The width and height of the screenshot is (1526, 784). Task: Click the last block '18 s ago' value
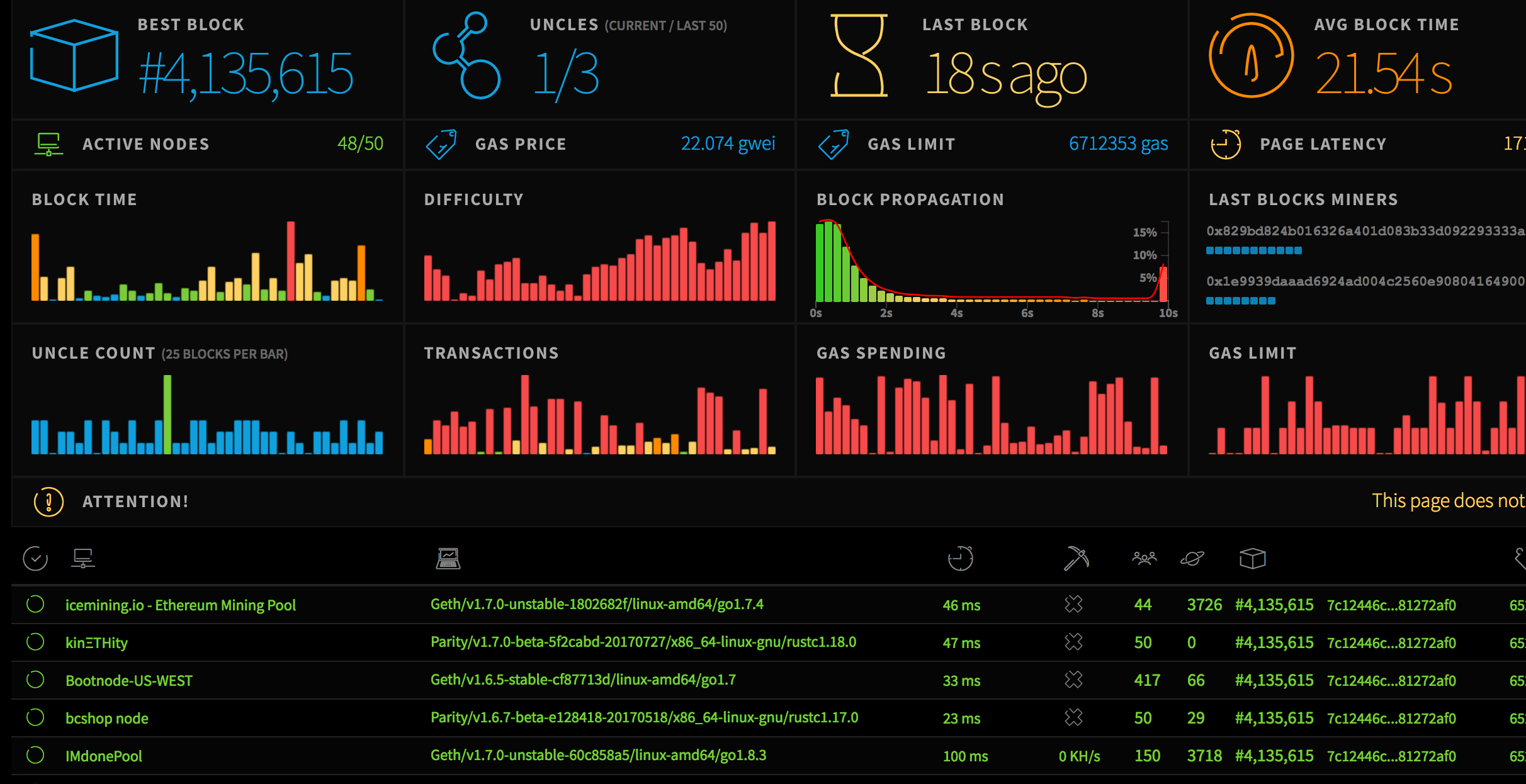[1006, 77]
